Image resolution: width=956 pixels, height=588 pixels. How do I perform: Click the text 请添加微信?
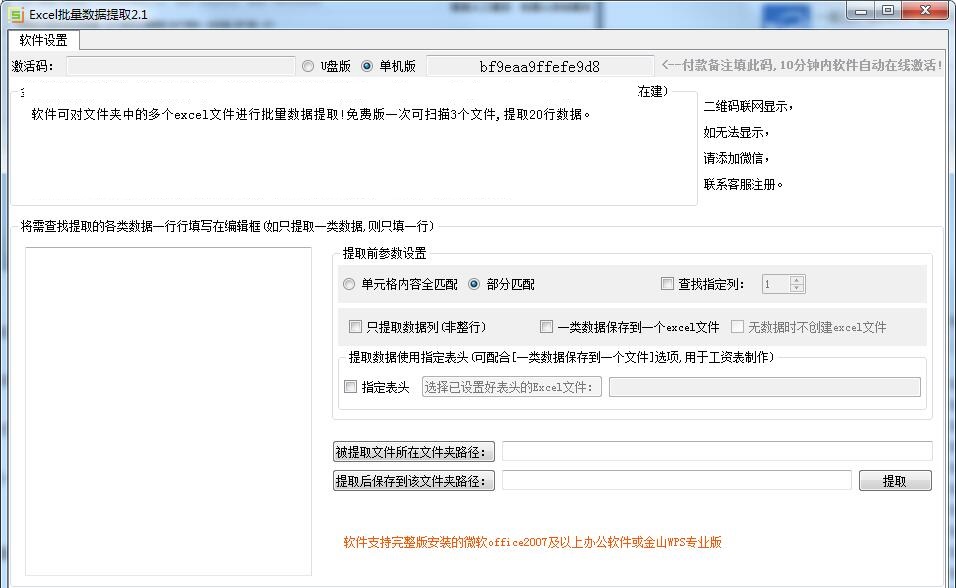[x=736, y=159]
